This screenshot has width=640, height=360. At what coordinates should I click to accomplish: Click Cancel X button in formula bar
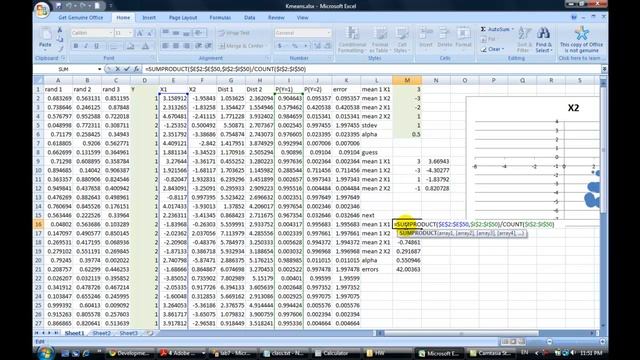tap(118, 69)
